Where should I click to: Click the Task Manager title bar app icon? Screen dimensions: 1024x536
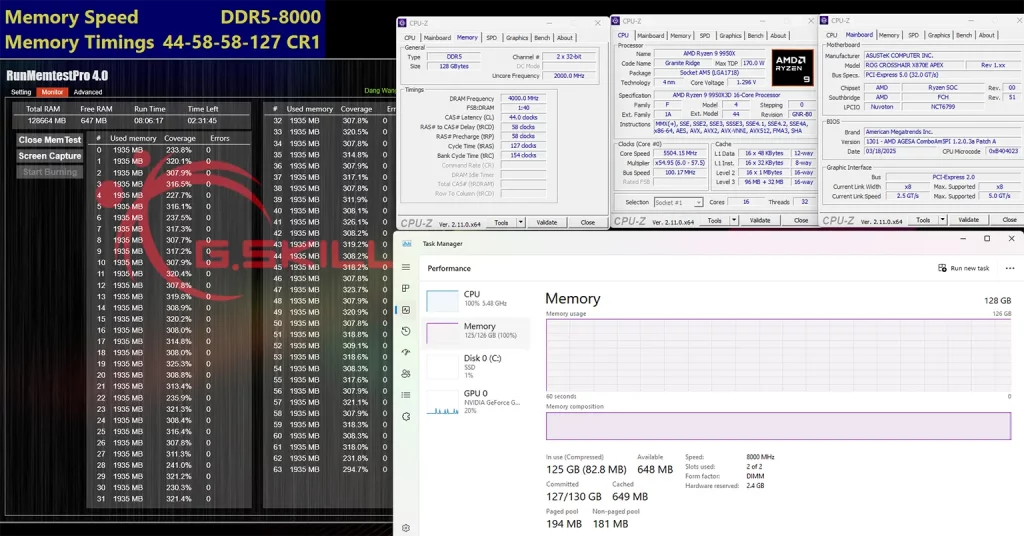point(407,244)
